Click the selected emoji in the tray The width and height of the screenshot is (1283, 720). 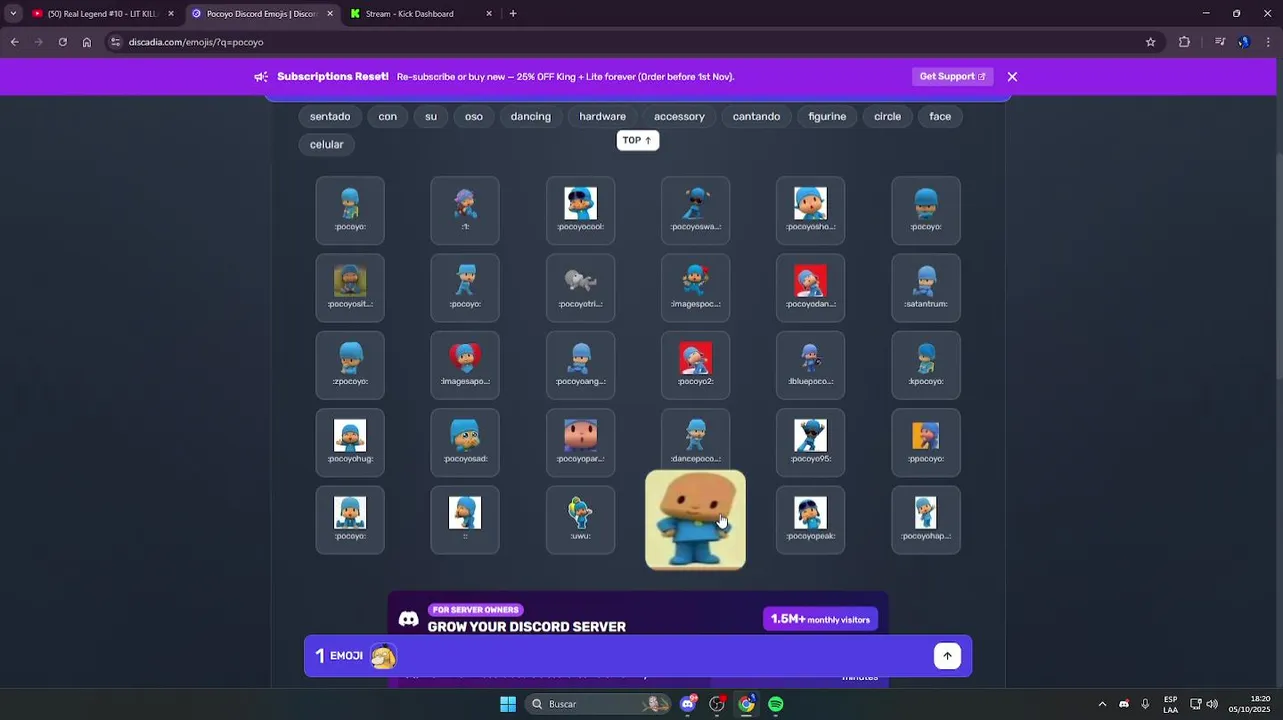coord(383,656)
